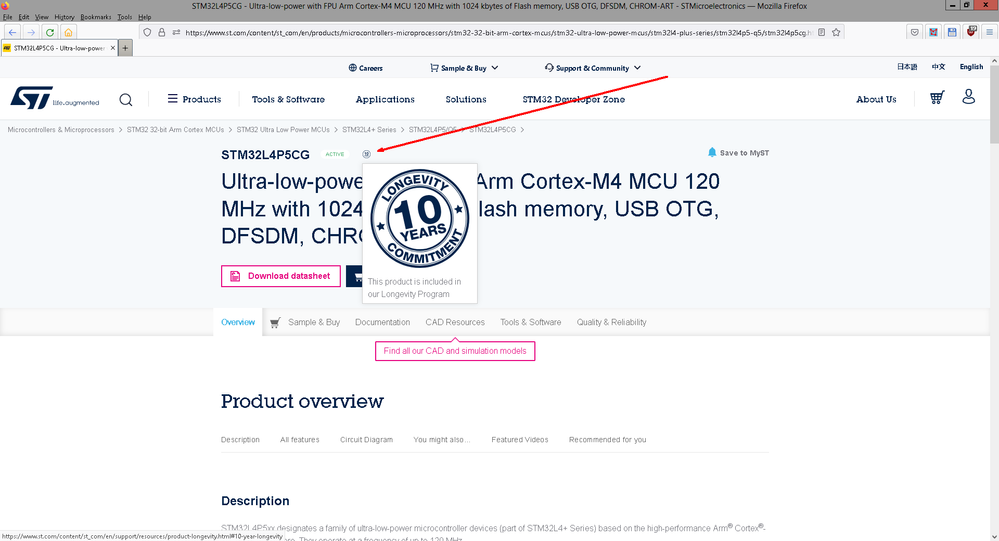Open the site search magnifier icon
The image size is (999, 541).
(x=126, y=99)
